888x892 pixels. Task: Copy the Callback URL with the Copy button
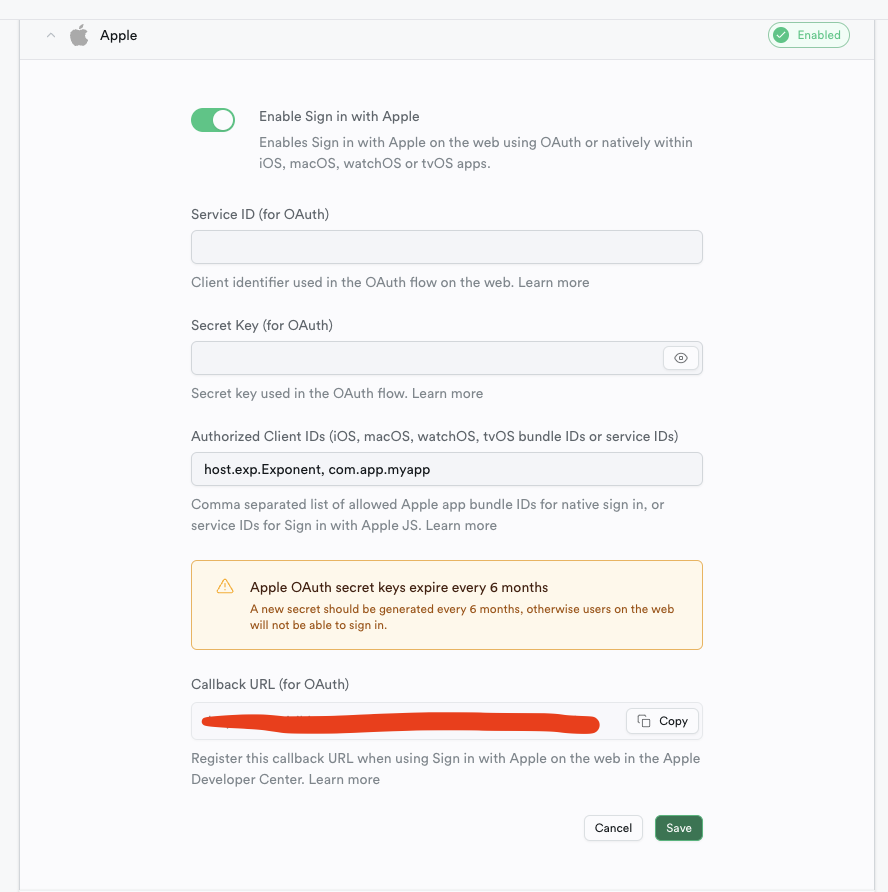click(x=662, y=720)
